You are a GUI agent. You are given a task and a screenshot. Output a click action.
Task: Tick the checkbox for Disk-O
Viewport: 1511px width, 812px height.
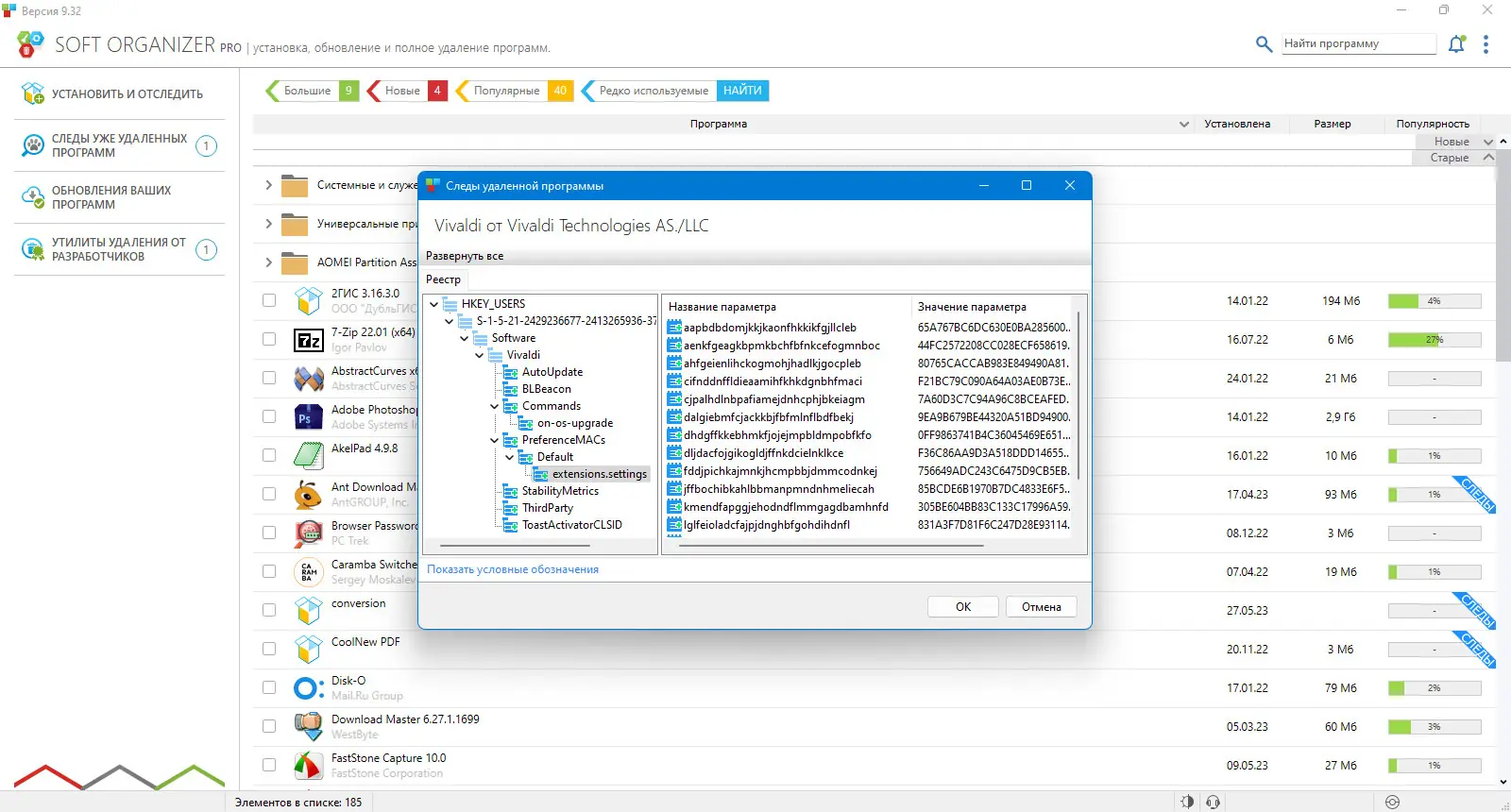click(269, 688)
